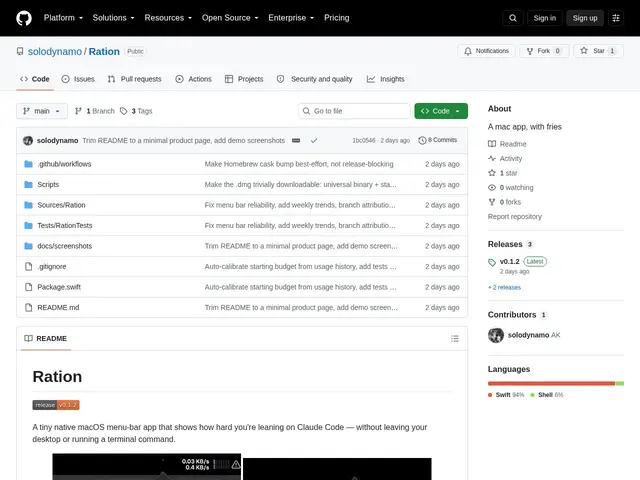Screen dimensions: 640x480
Task: Open the Tests/RationTests folder
Action: 64,225
